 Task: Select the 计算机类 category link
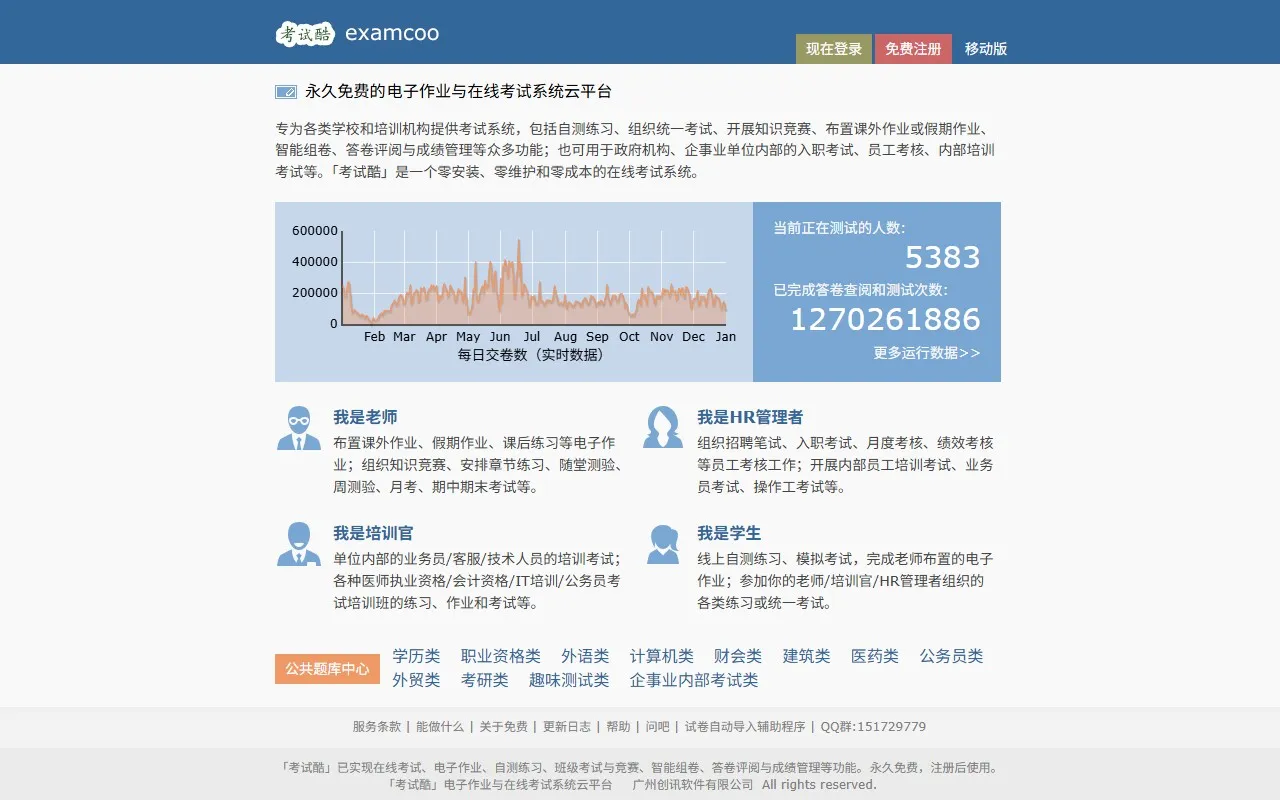coord(661,656)
